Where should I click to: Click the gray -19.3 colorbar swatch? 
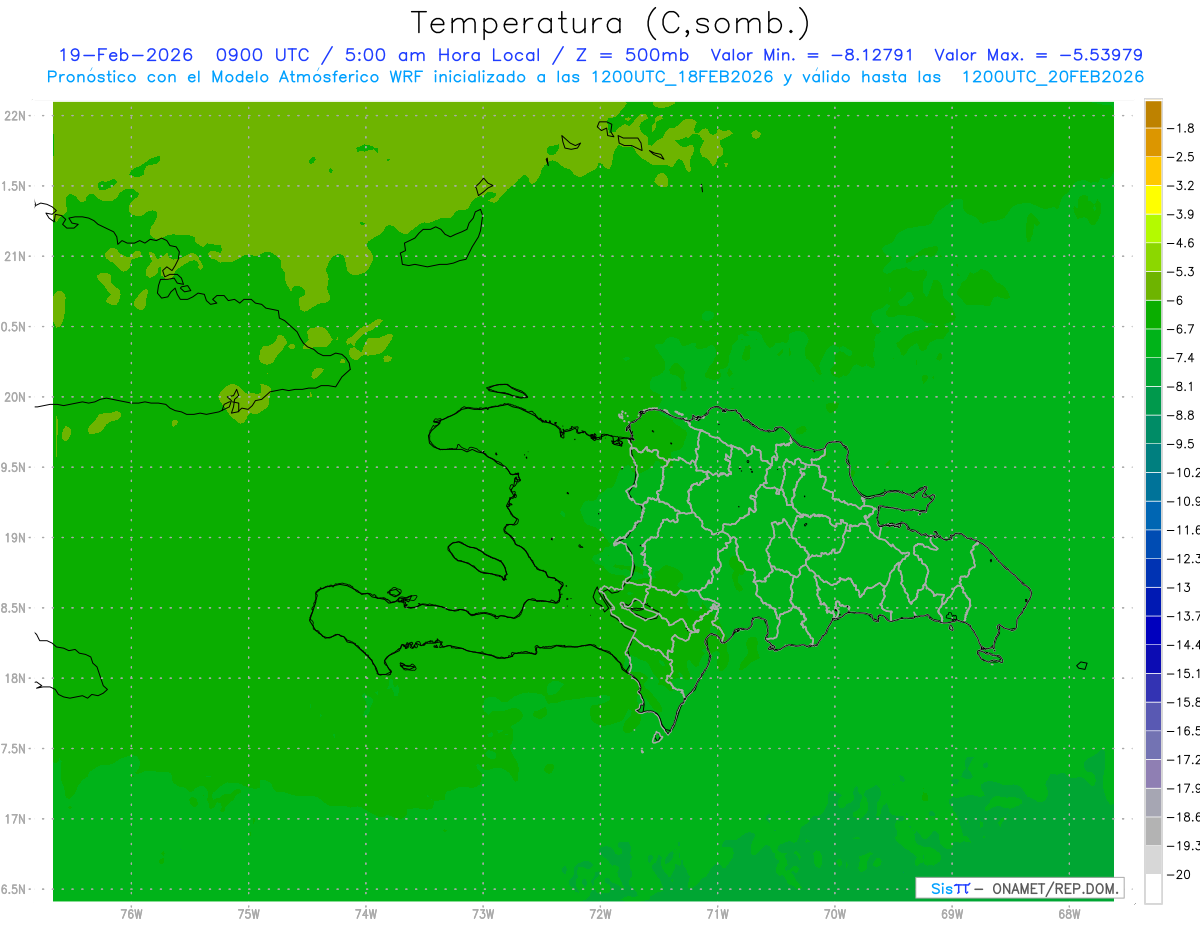coord(1153,831)
